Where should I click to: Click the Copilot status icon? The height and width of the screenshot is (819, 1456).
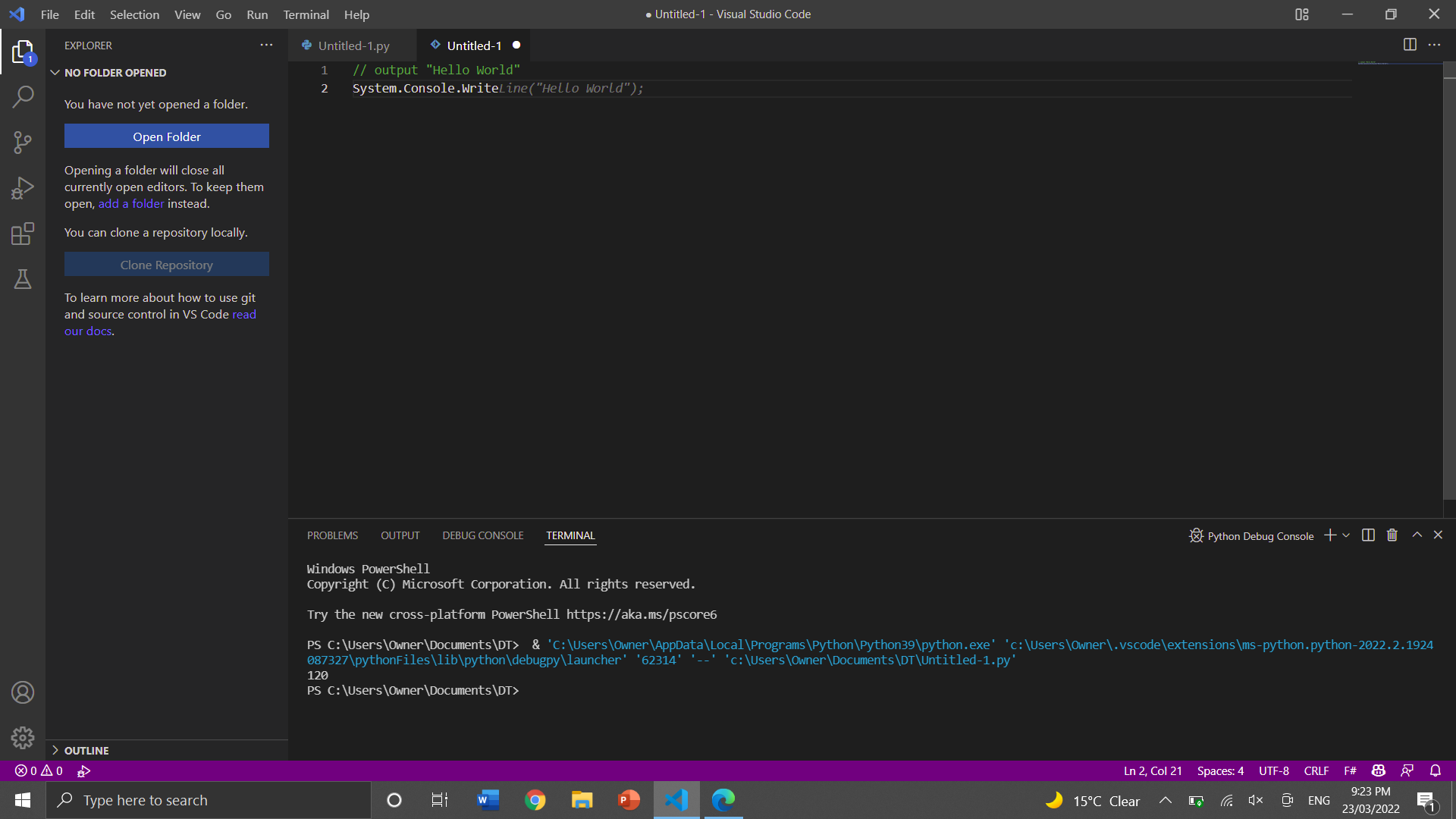(x=1379, y=770)
